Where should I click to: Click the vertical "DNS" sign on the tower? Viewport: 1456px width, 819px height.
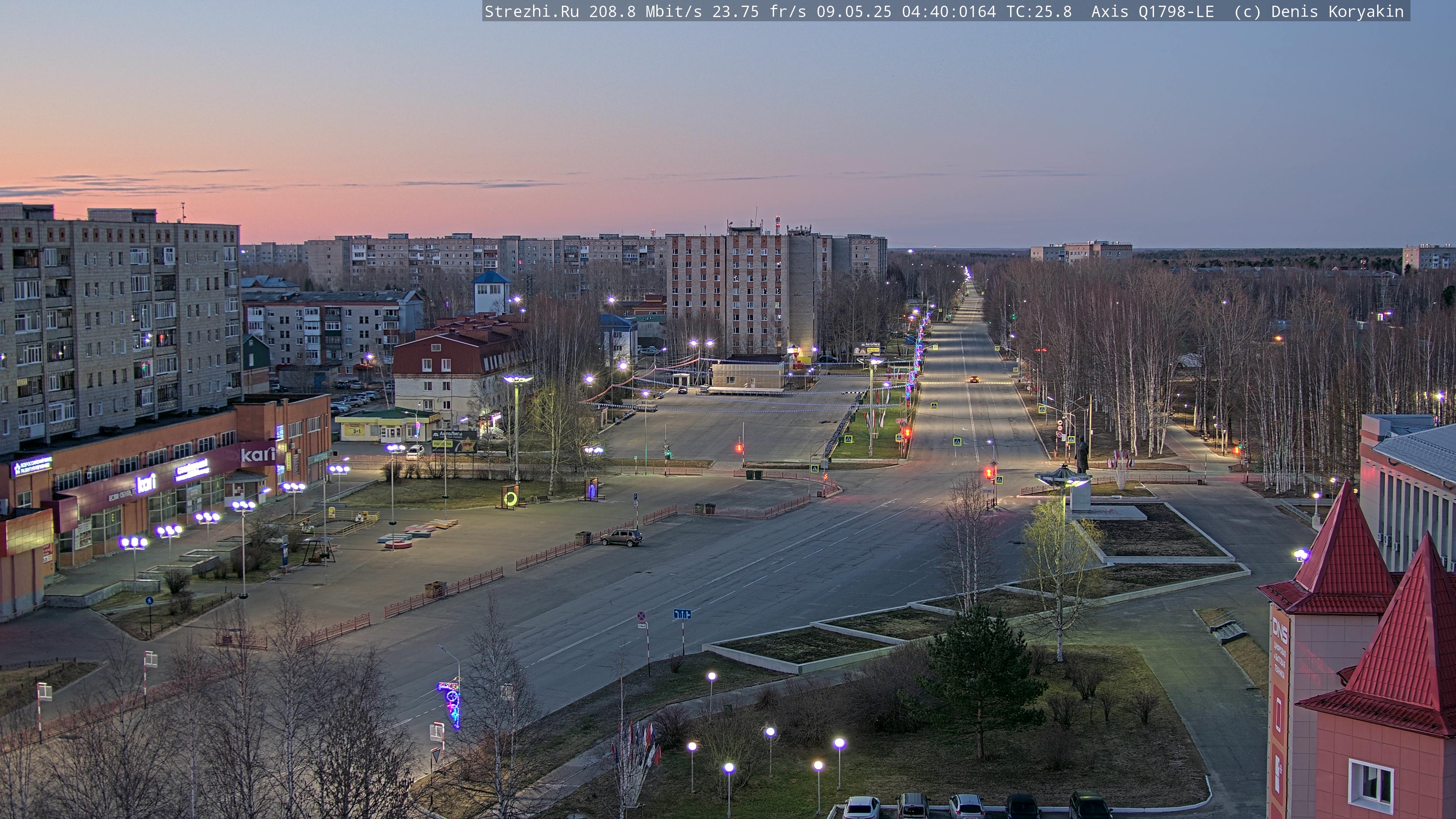pyautogui.click(x=1280, y=631)
